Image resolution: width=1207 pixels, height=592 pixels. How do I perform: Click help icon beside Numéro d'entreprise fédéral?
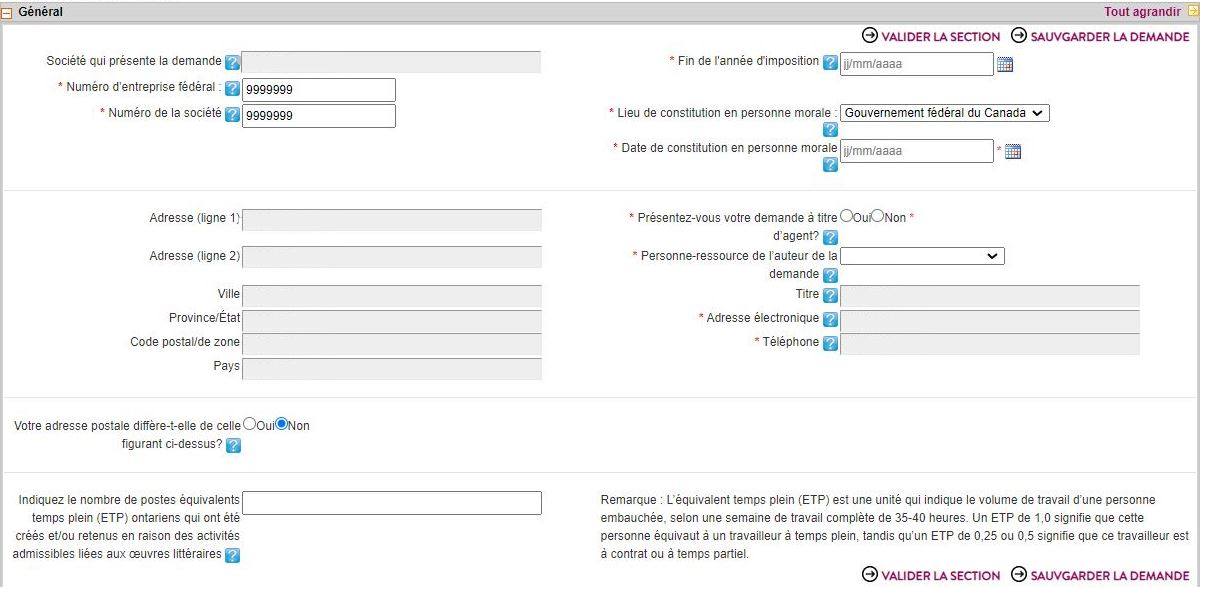point(232,89)
